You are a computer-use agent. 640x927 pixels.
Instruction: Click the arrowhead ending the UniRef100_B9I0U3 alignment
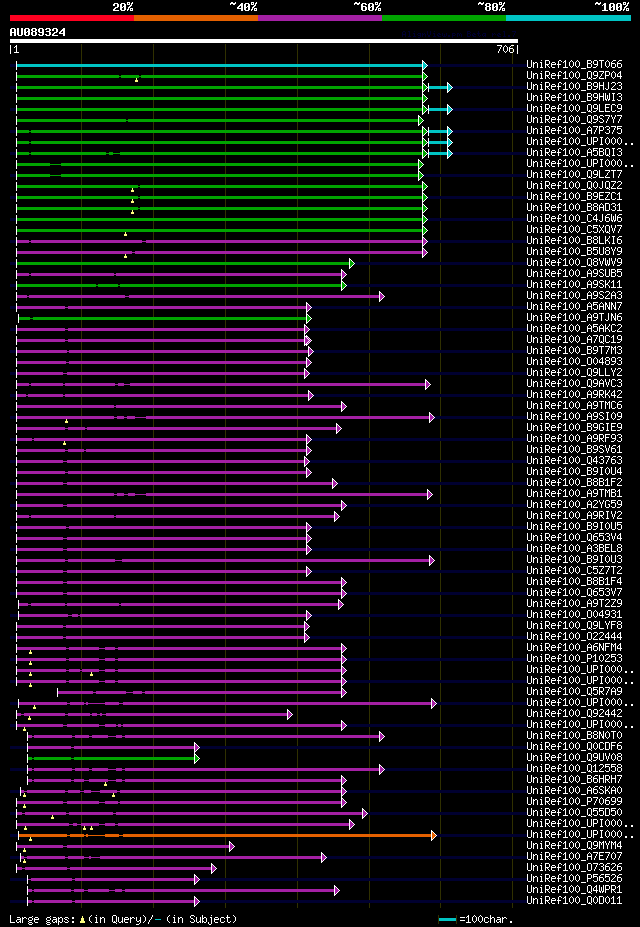pyautogui.click(x=432, y=560)
